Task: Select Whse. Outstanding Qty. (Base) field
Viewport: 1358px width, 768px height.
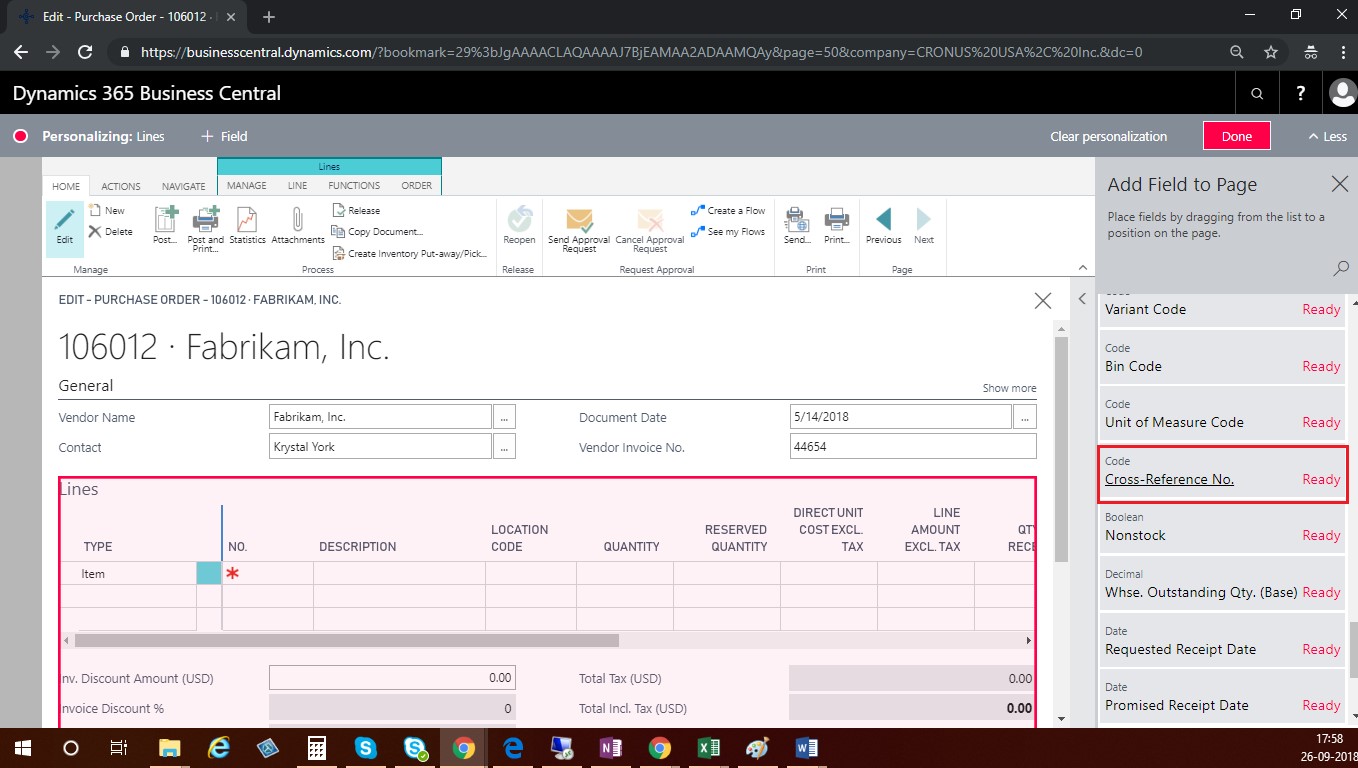Action: point(1223,585)
